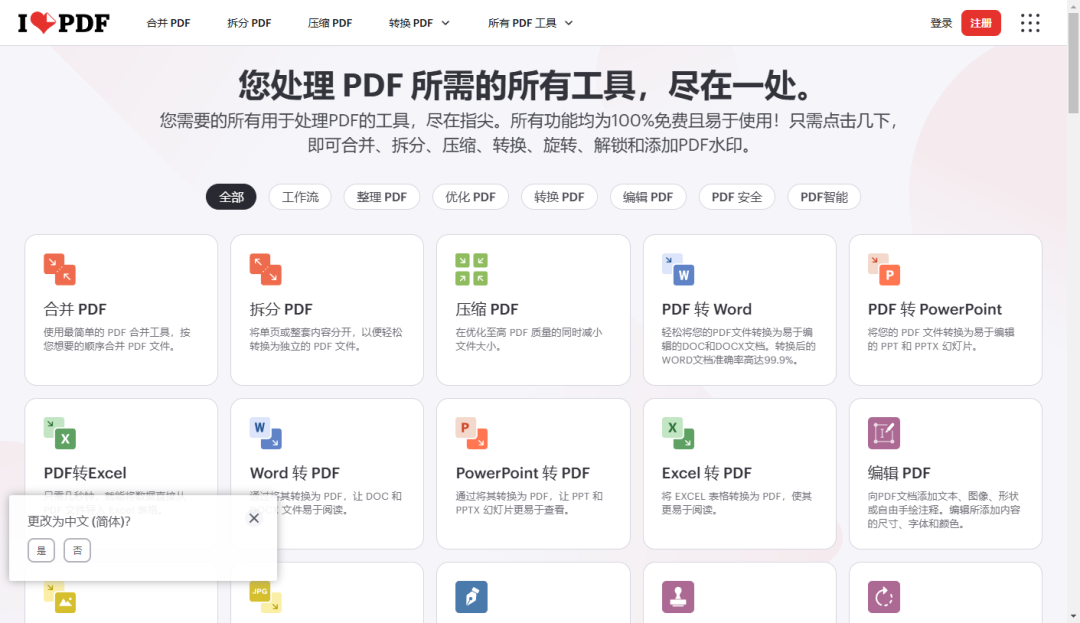
Task: Select the PDF 安全 filter tab
Action: (x=737, y=197)
